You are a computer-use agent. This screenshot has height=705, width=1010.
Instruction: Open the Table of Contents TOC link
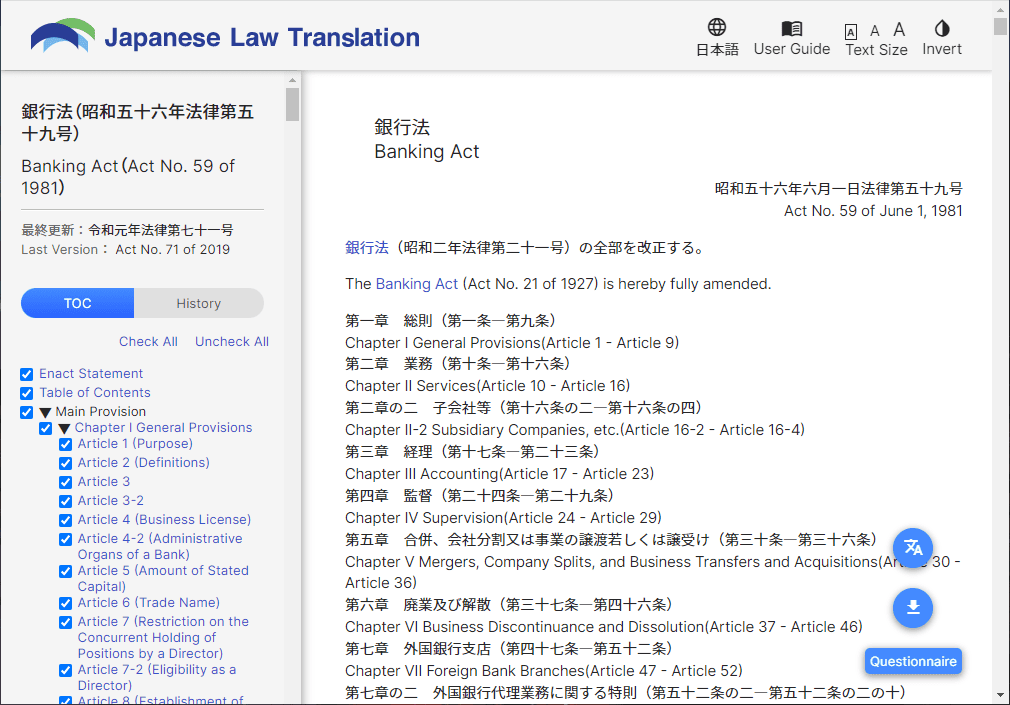click(x=95, y=392)
